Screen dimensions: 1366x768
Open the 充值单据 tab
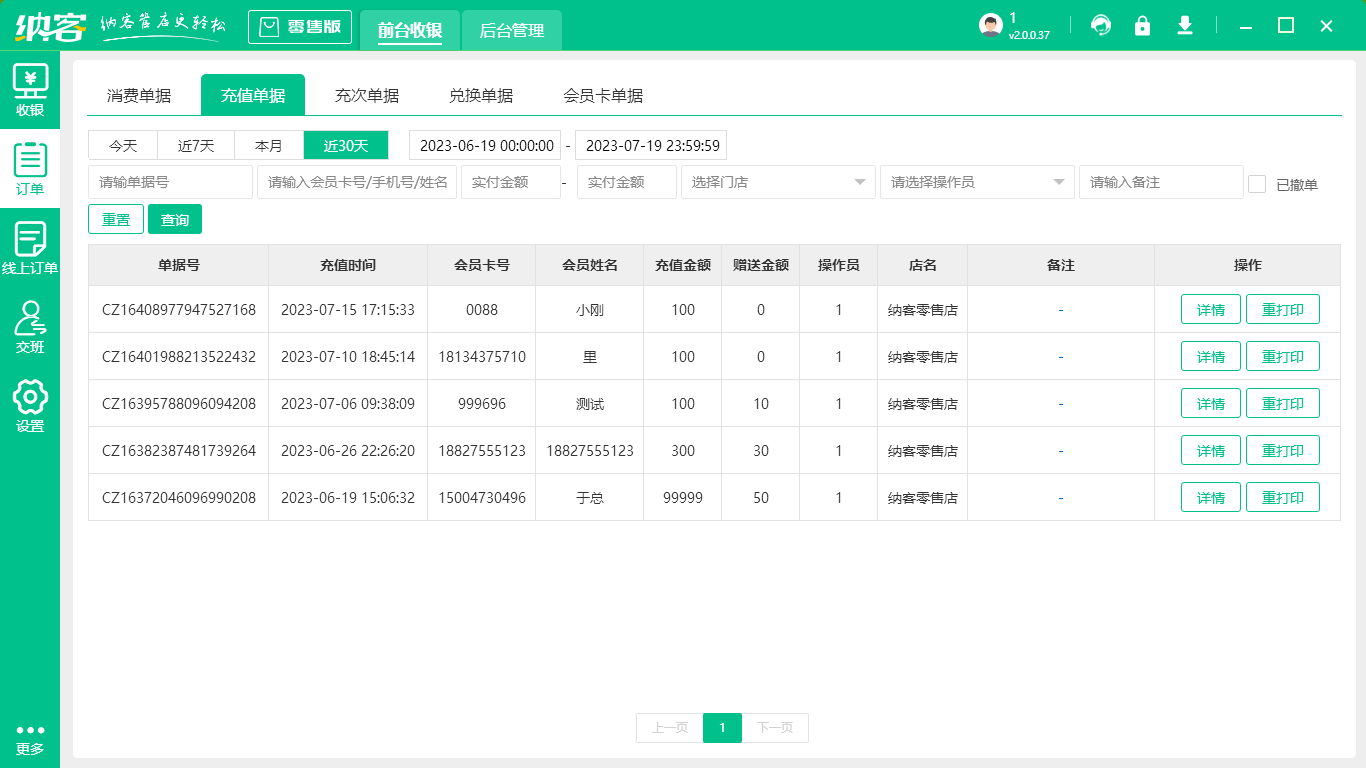tap(253, 95)
